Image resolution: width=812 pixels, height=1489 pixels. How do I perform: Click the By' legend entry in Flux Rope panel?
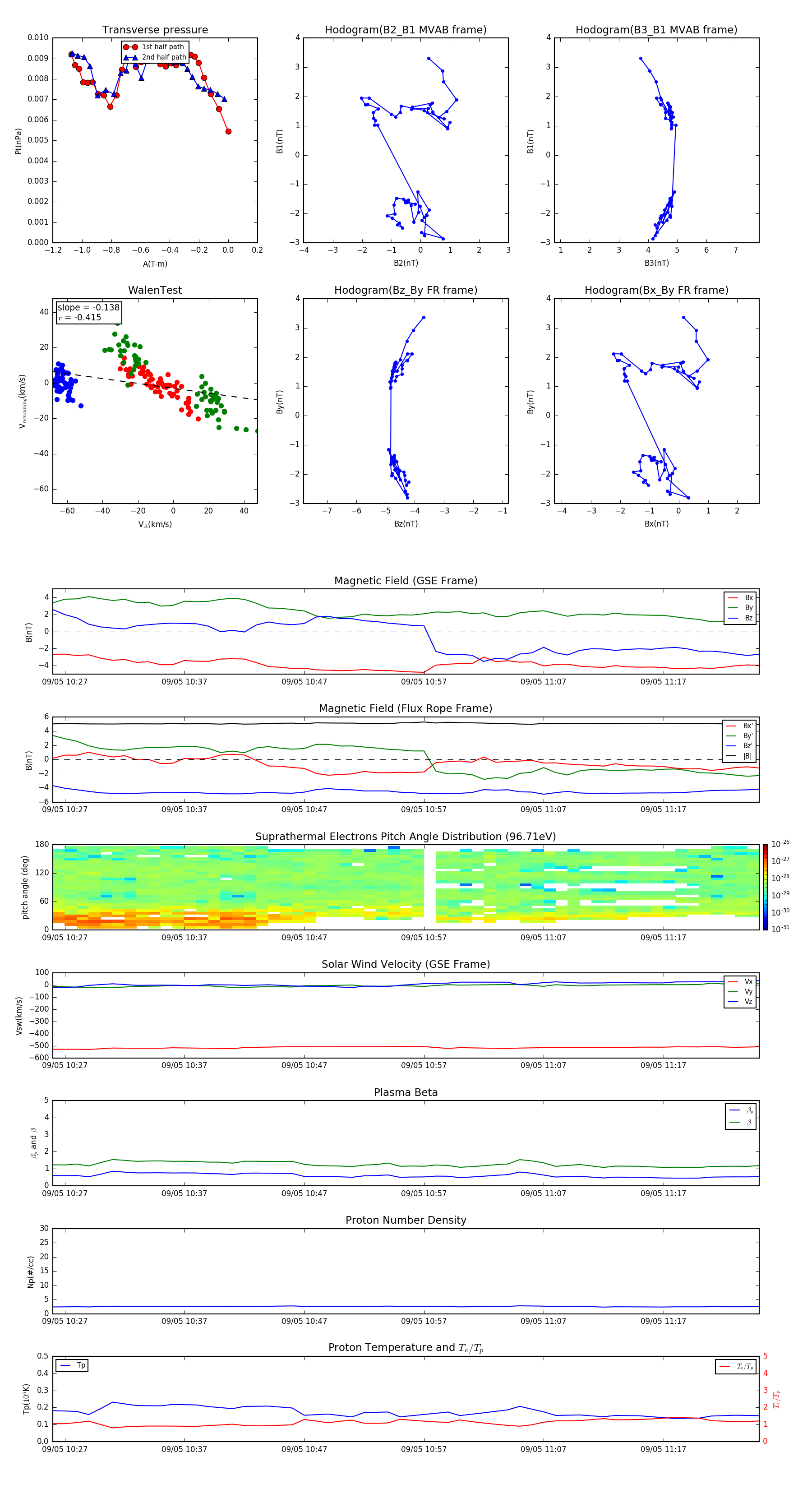click(x=740, y=736)
